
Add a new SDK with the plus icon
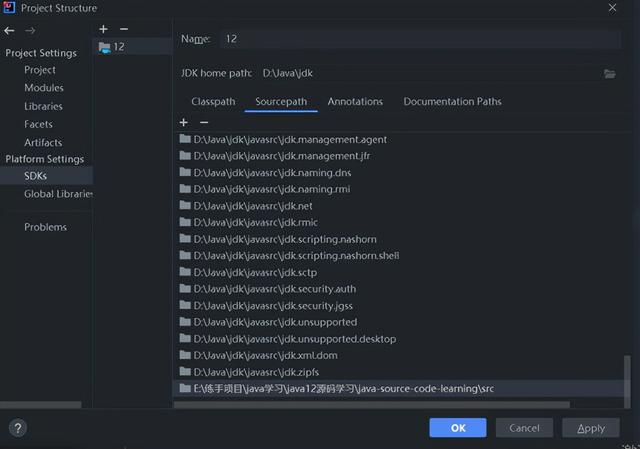104,29
